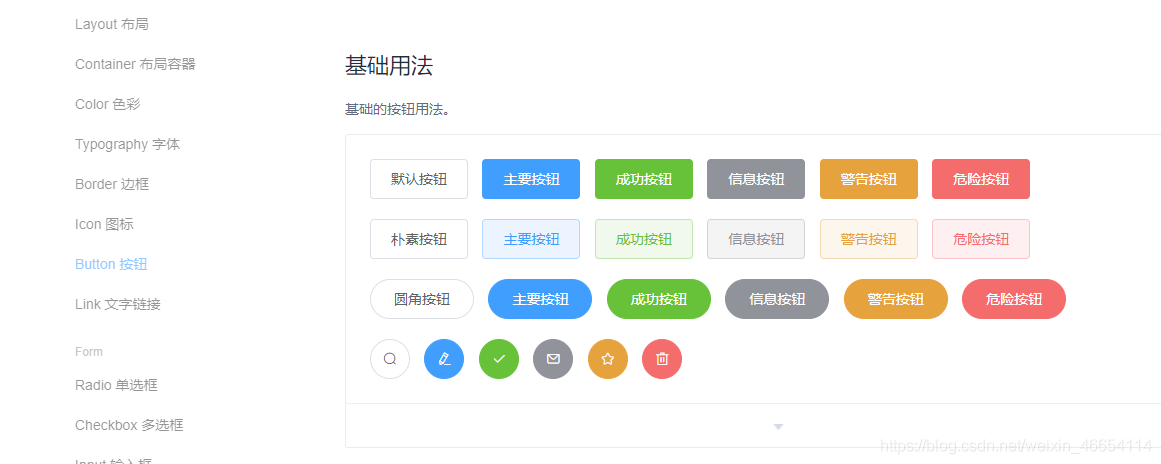Click solid gray square-cornered 信息按钮

756,179
